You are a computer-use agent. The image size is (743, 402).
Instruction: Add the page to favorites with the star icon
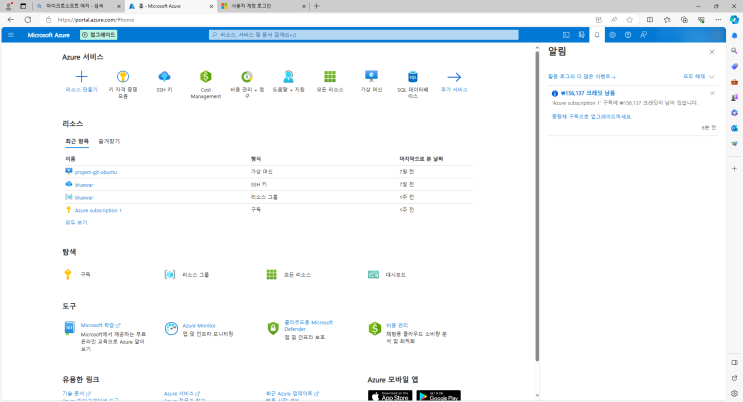click(x=629, y=19)
